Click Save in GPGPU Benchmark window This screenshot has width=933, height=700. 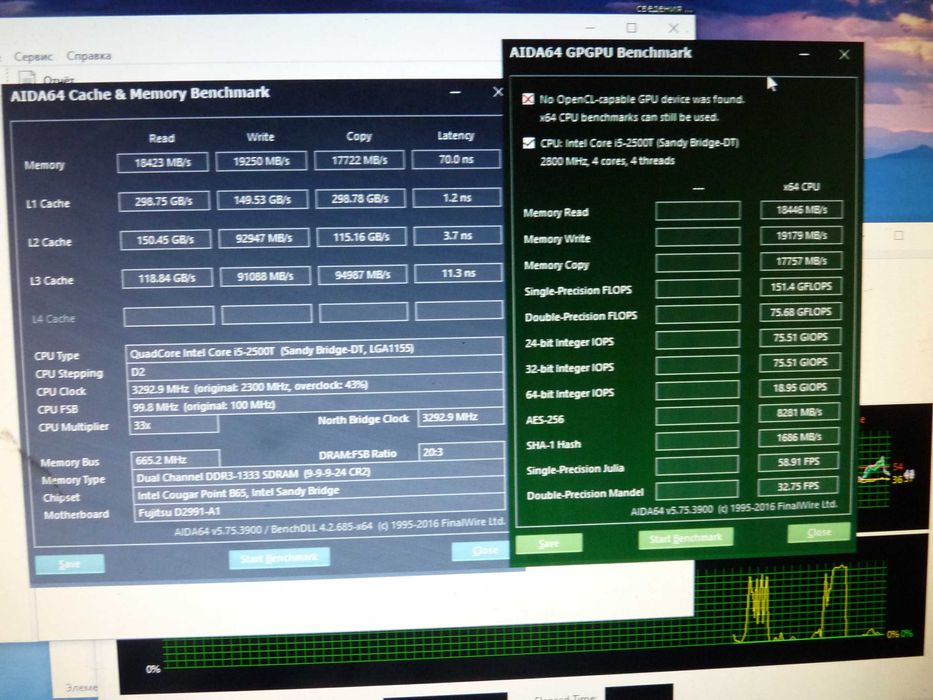click(x=549, y=543)
